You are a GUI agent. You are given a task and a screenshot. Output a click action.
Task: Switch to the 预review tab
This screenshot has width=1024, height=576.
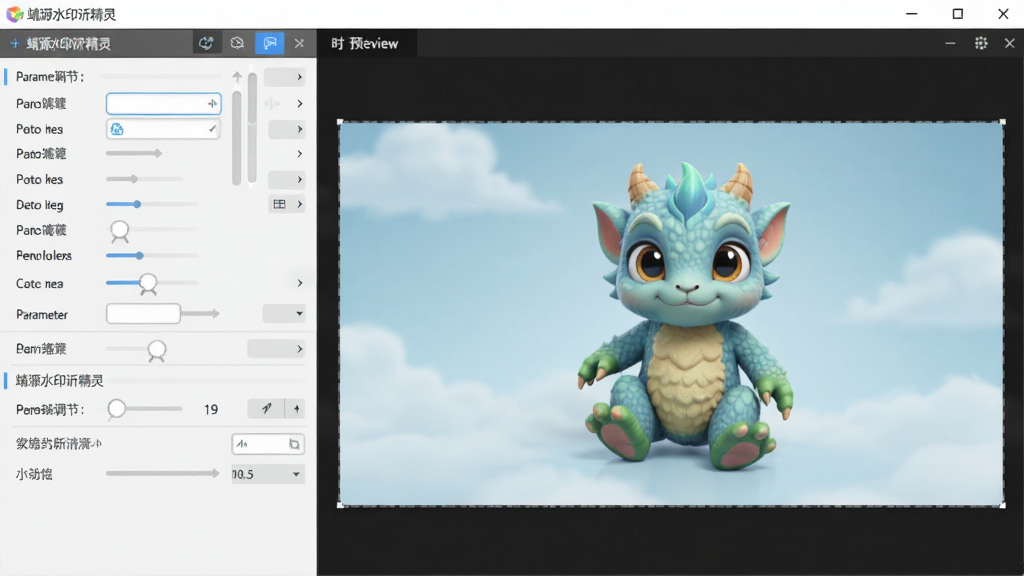pos(366,44)
